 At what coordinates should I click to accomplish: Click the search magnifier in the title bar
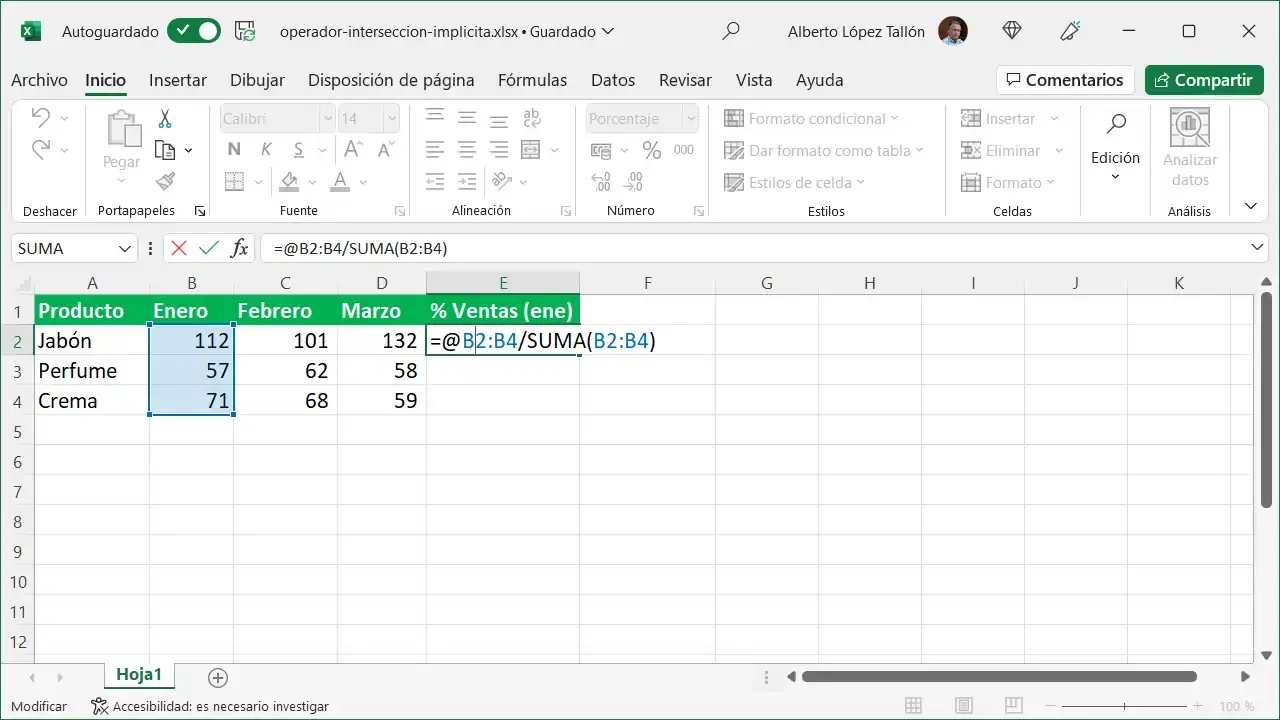point(731,31)
